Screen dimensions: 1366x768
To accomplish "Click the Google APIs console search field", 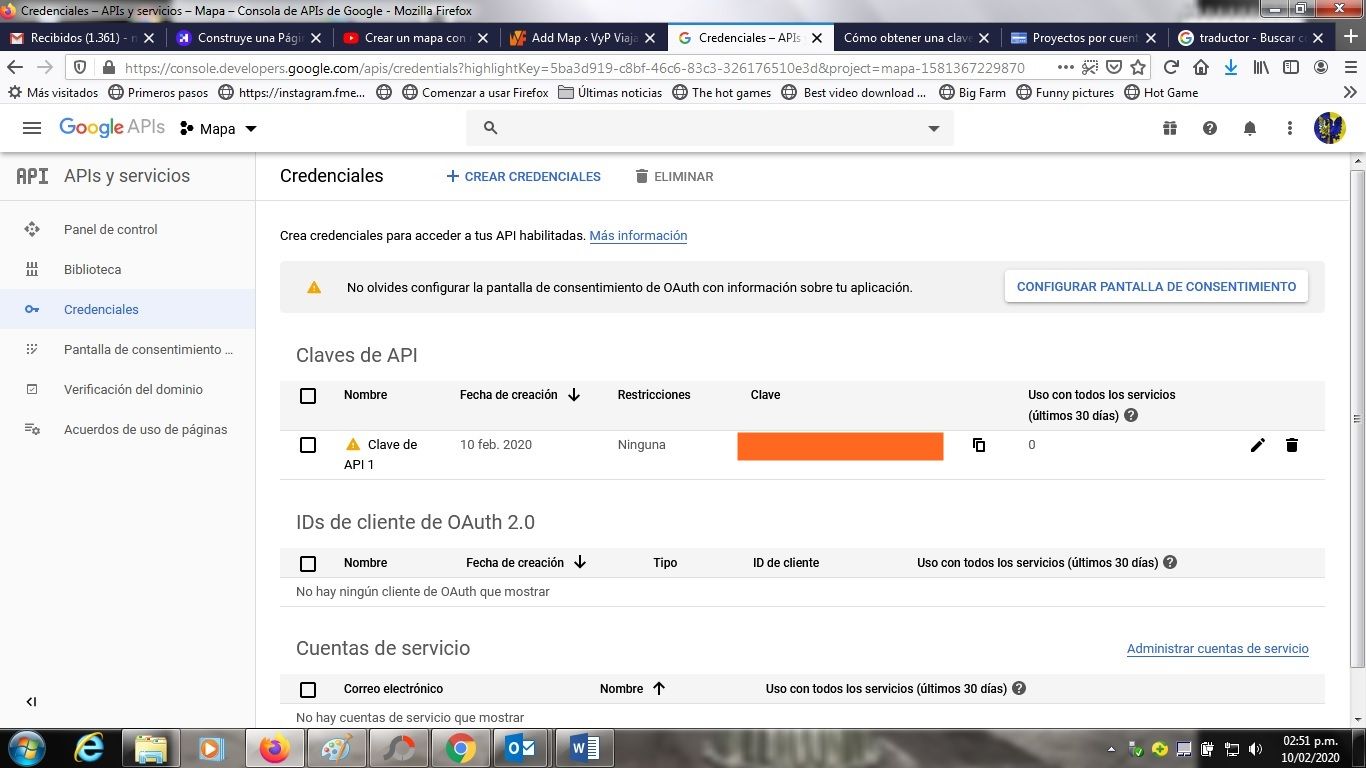I will click(x=710, y=128).
